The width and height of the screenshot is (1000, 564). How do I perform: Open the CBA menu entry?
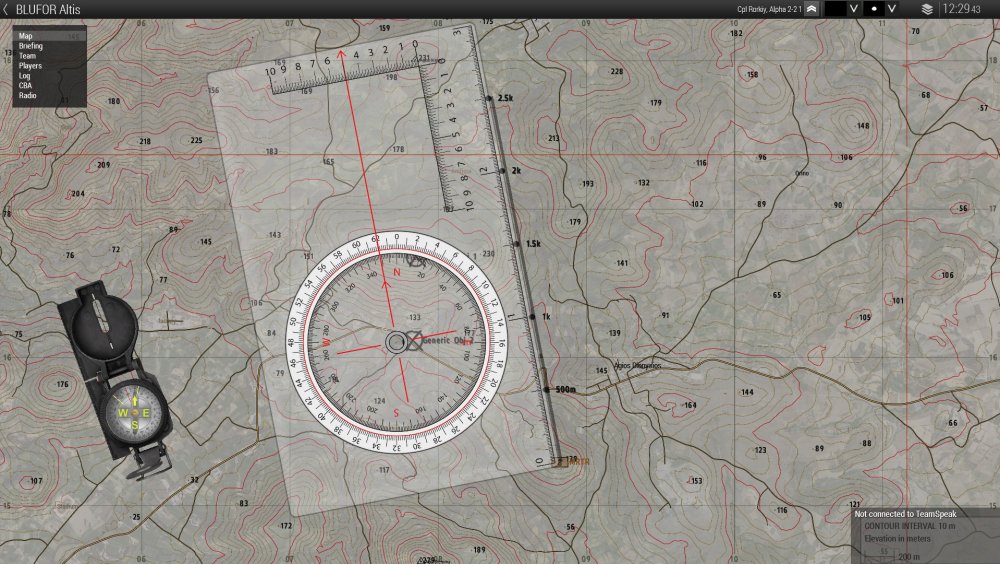point(26,86)
